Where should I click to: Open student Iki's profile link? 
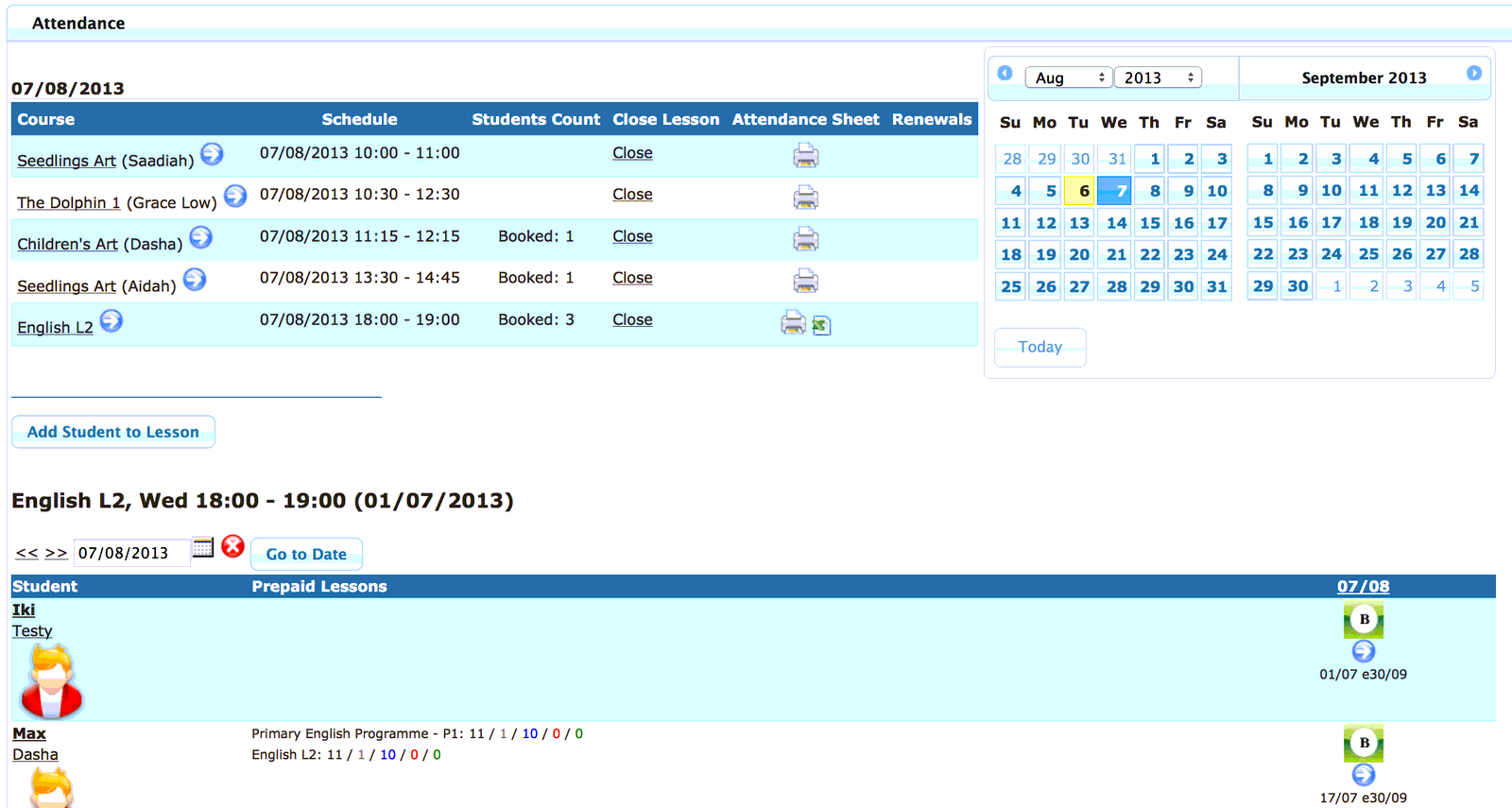point(24,610)
